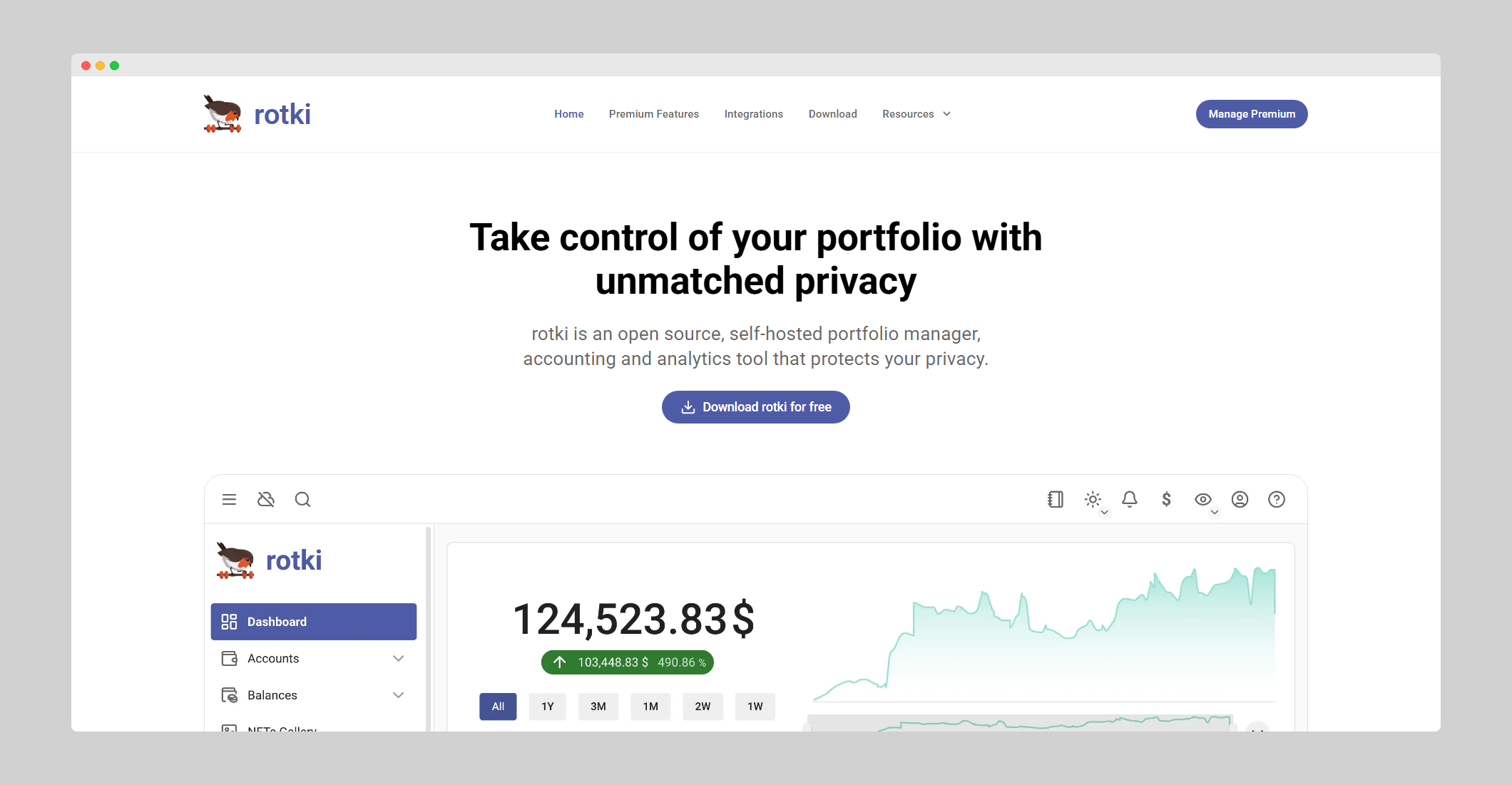
Task: Select Dashboard in the sidebar
Action: click(x=314, y=622)
